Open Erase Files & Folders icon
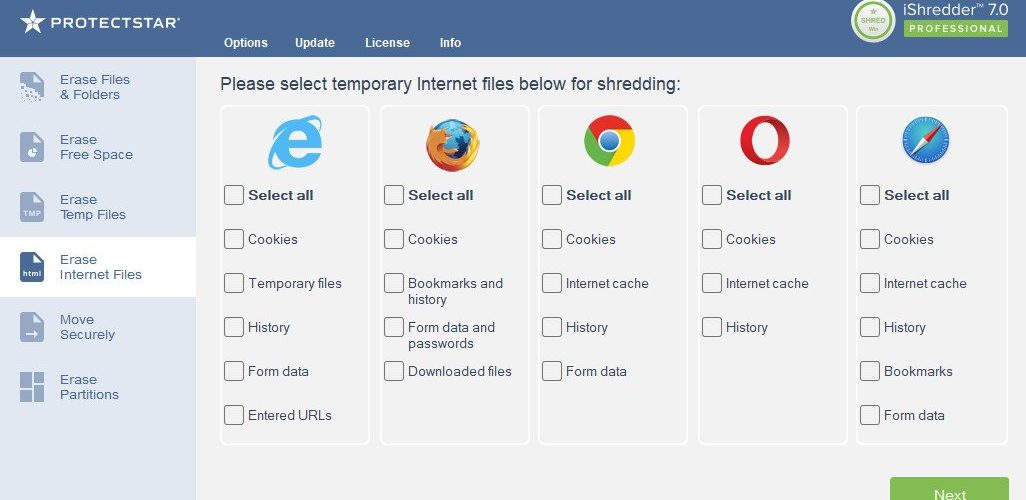Image resolution: width=1026 pixels, height=500 pixels. tap(32, 87)
